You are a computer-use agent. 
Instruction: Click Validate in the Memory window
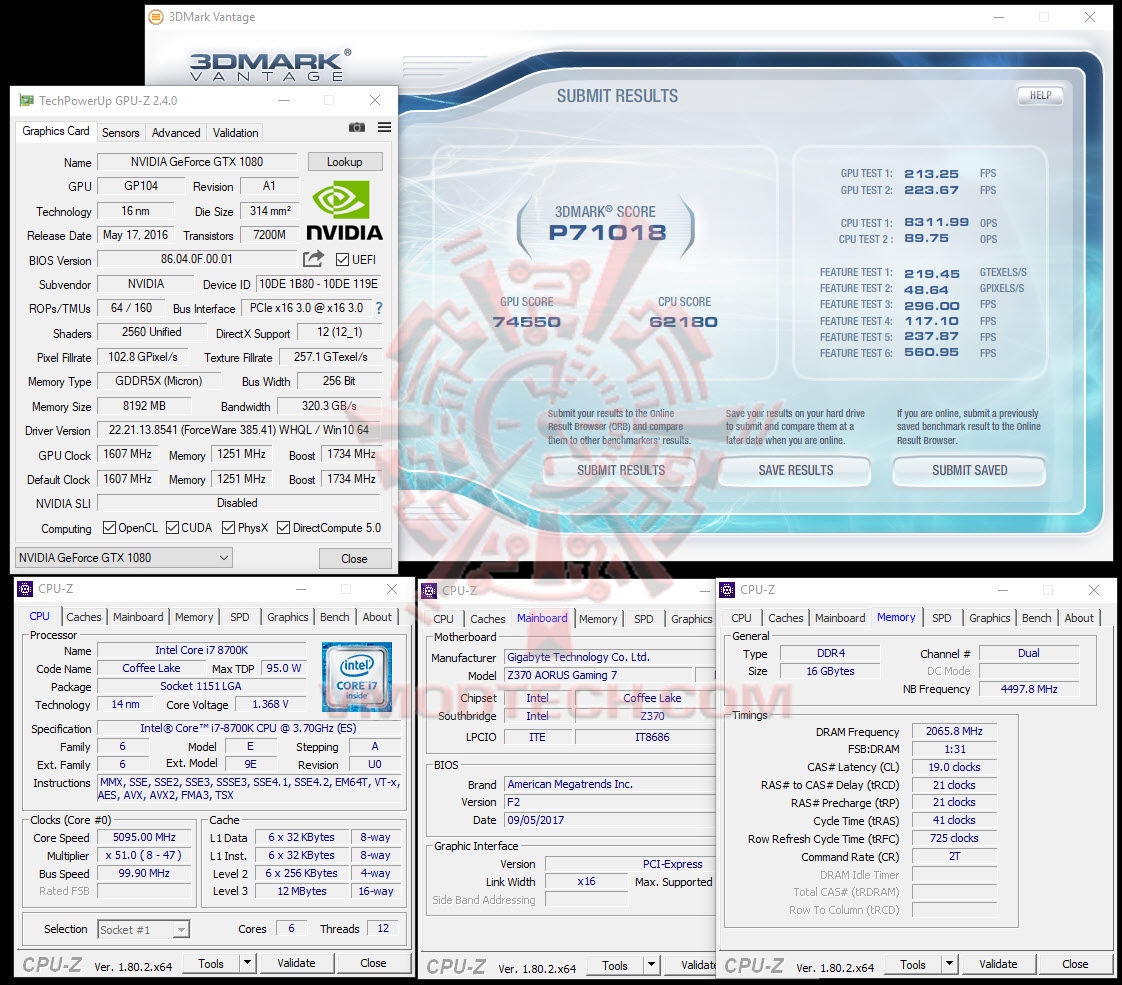point(998,964)
